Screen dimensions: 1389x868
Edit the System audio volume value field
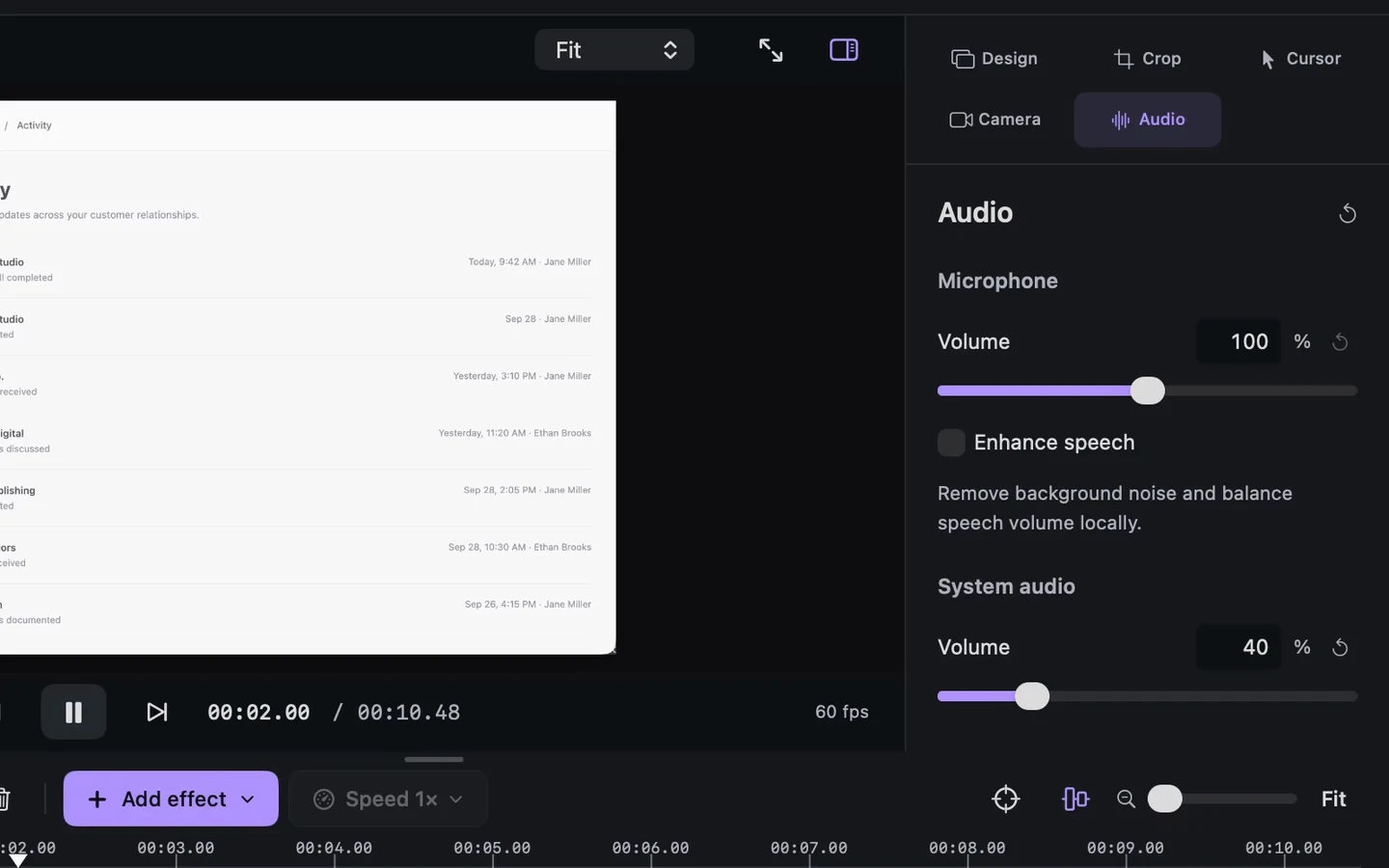click(1239, 647)
